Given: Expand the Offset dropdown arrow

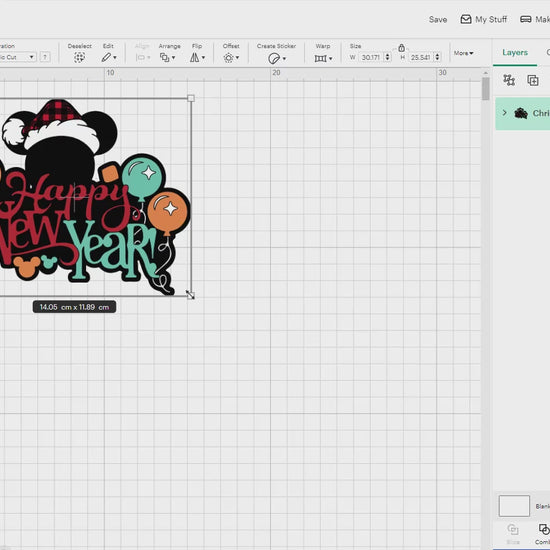Looking at the screenshot, I should [237, 58].
